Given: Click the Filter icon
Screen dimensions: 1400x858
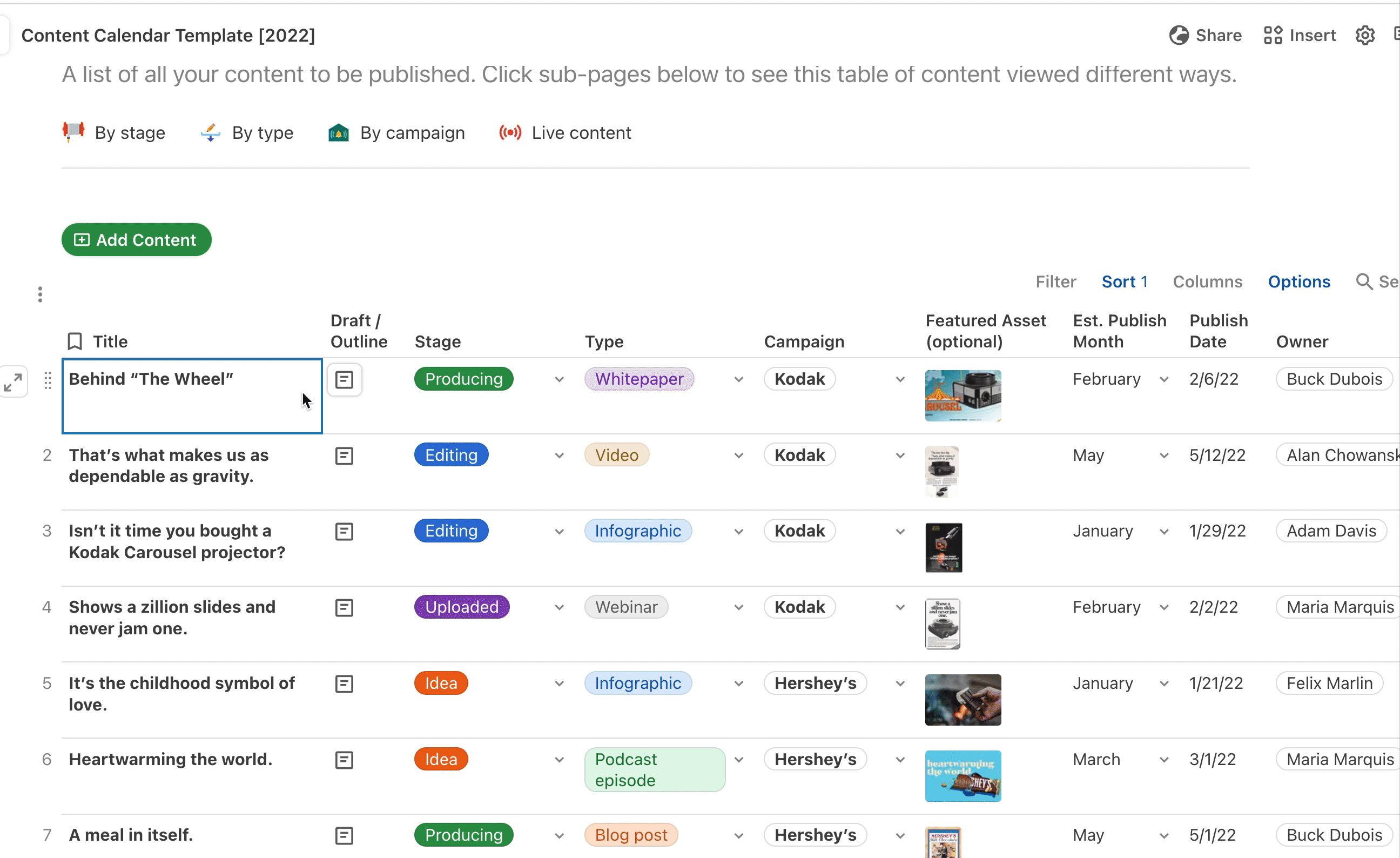Looking at the screenshot, I should tap(1057, 282).
